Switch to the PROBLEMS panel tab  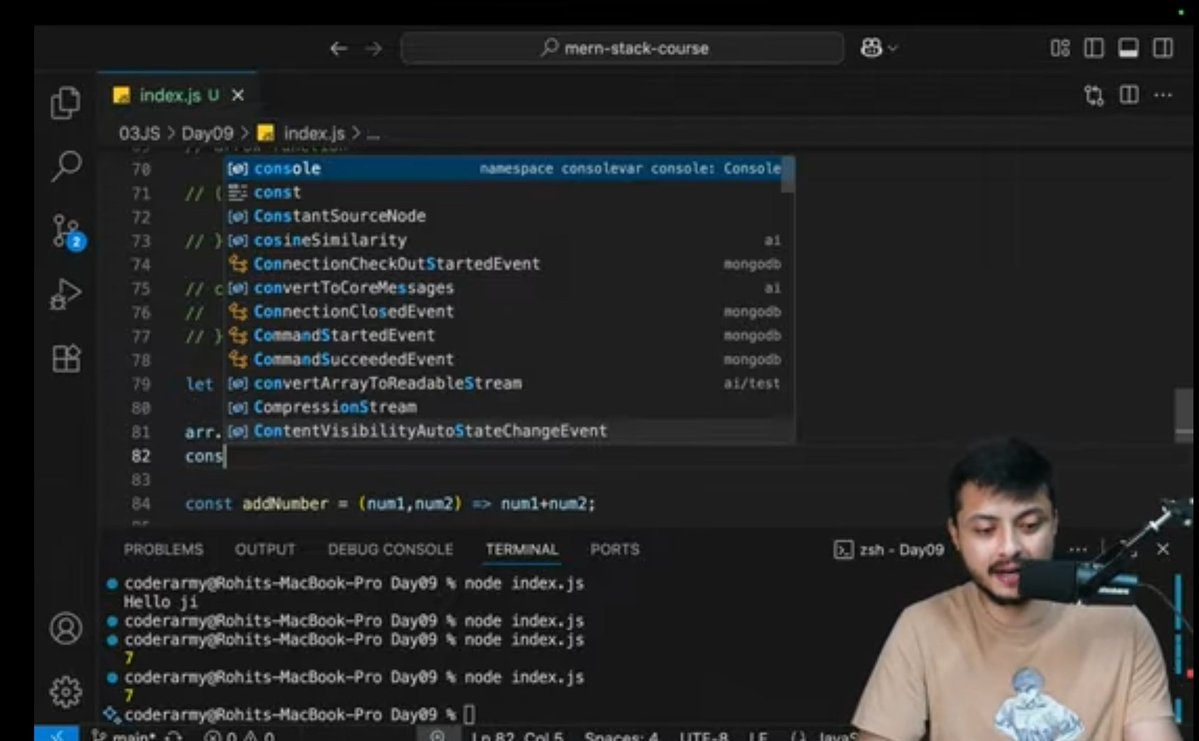click(x=164, y=549)
